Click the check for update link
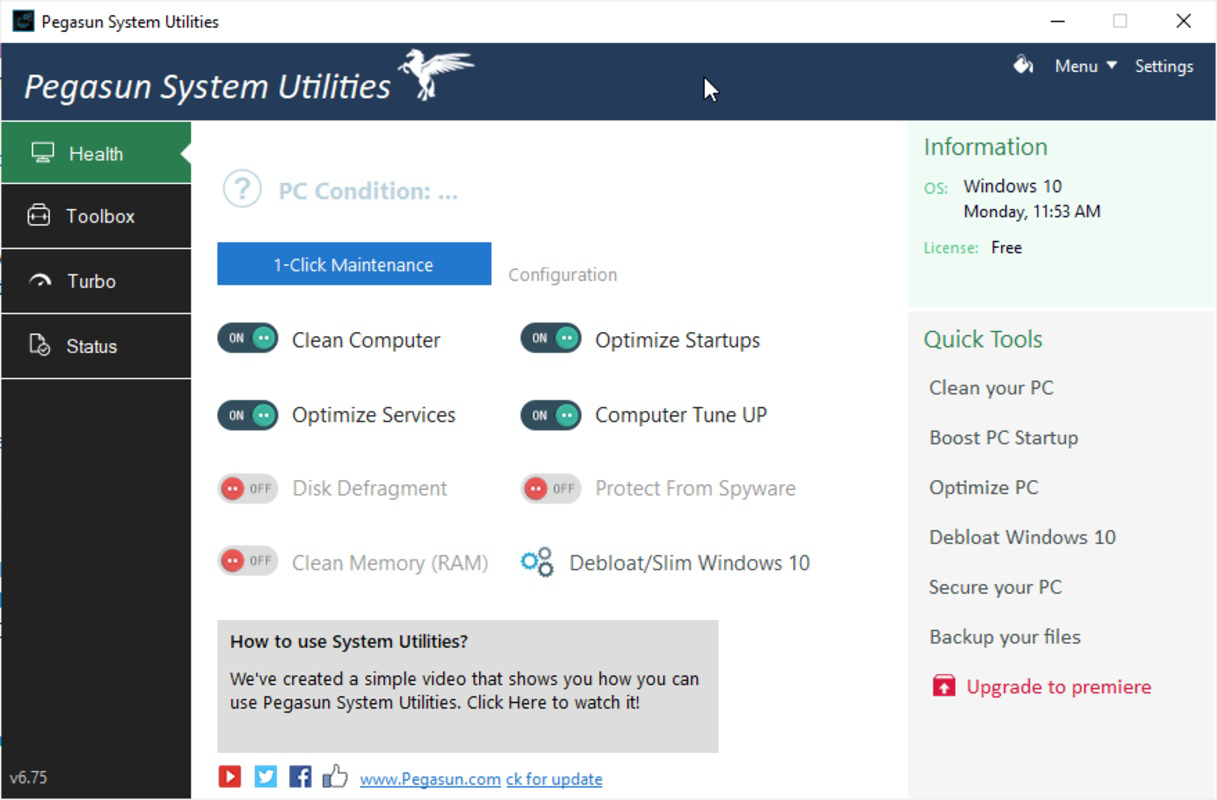1217x800 pixels. pyautogui.click(x=554, y=779)
